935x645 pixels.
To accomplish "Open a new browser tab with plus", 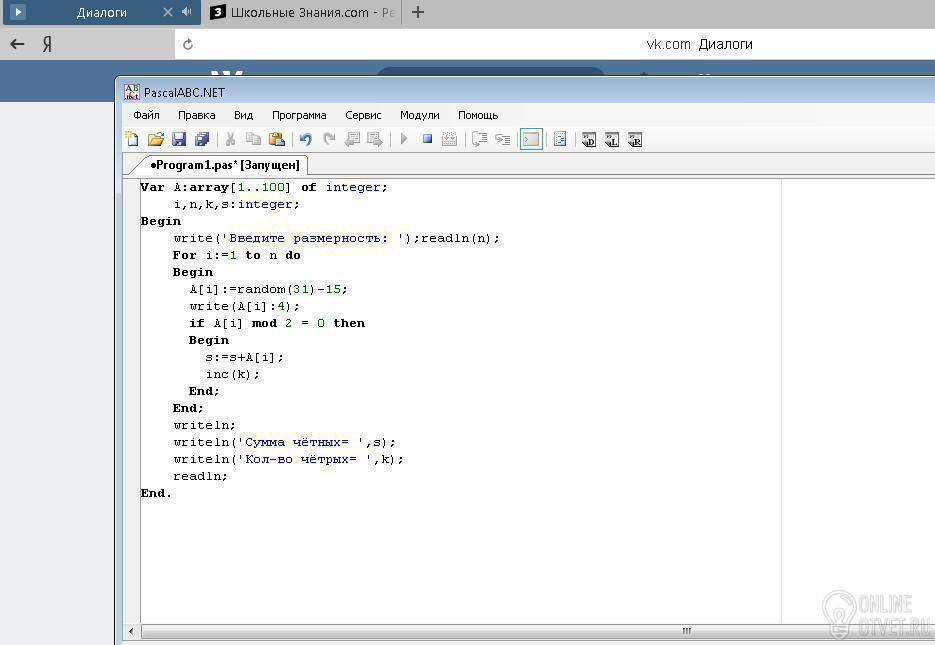I will point(418,12).
